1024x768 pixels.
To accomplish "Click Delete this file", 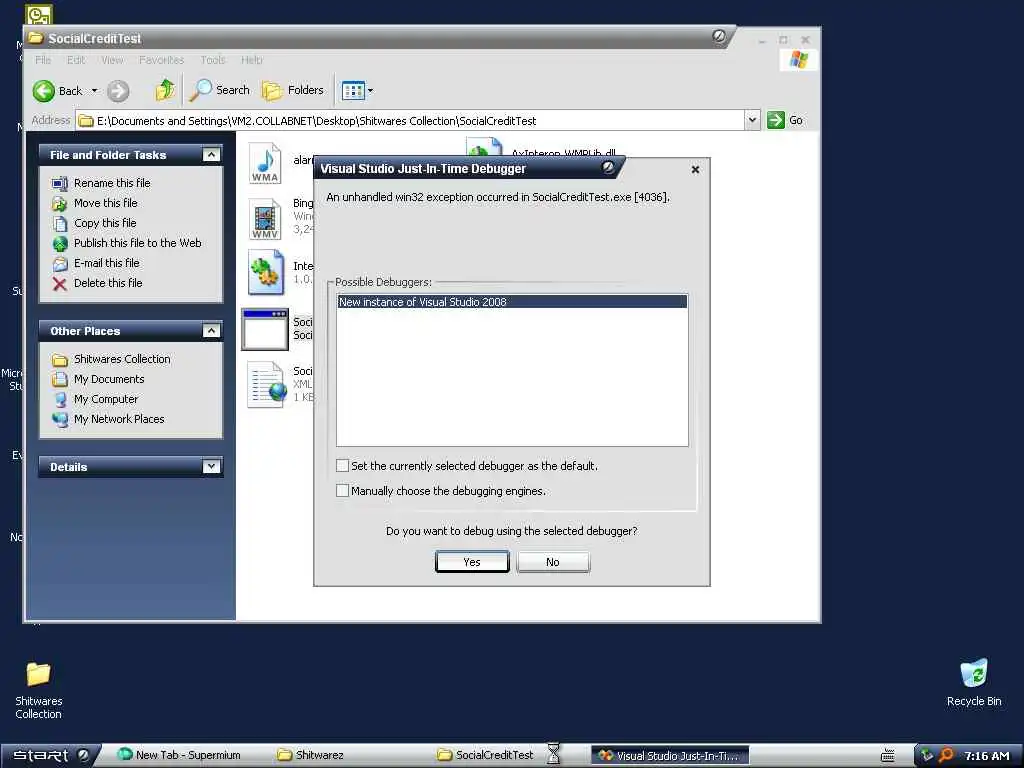I will (x=108, y=283).
